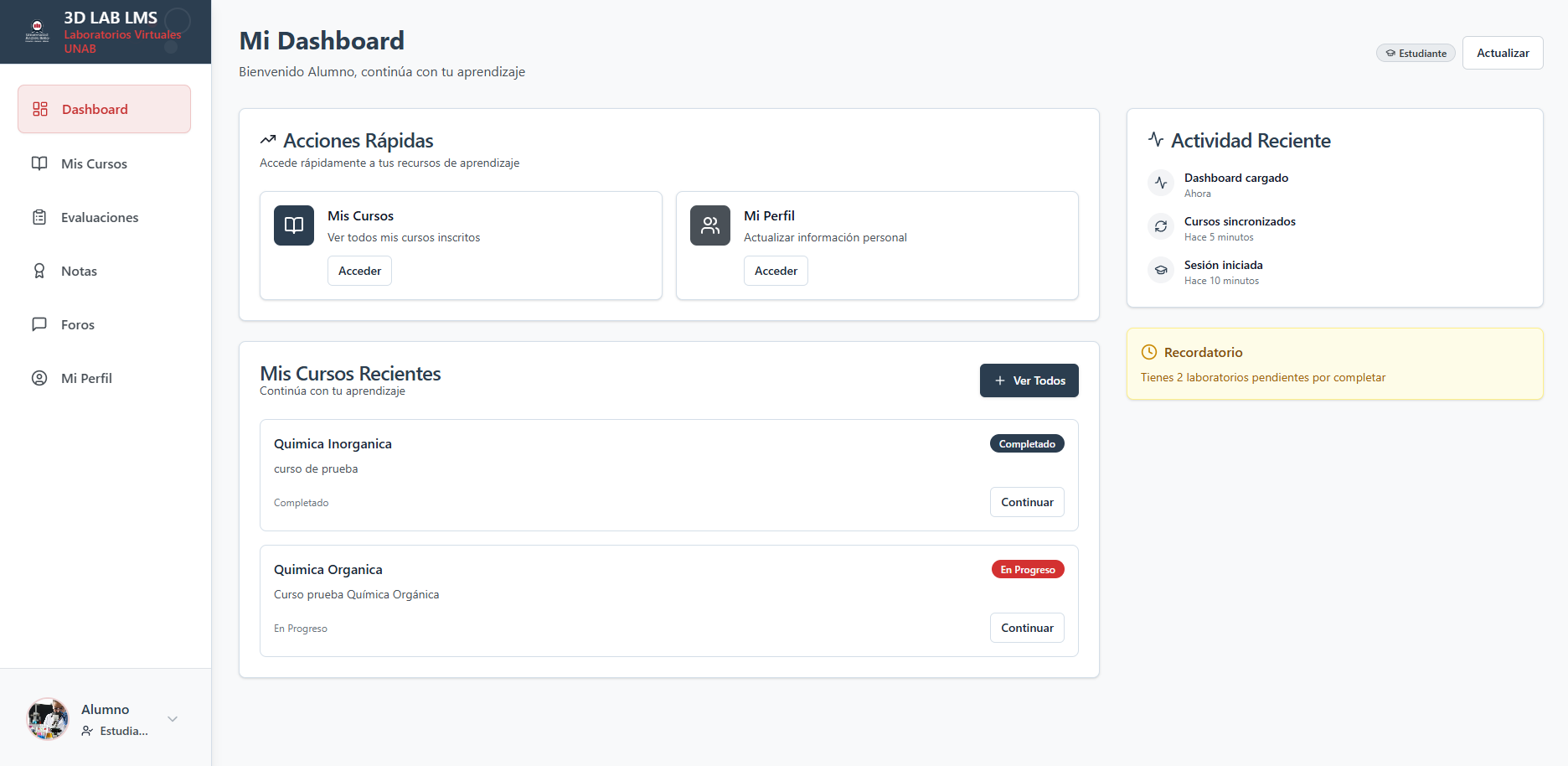
Task: Continue the Quimica Organica course
Action: tap(1027, 628)
